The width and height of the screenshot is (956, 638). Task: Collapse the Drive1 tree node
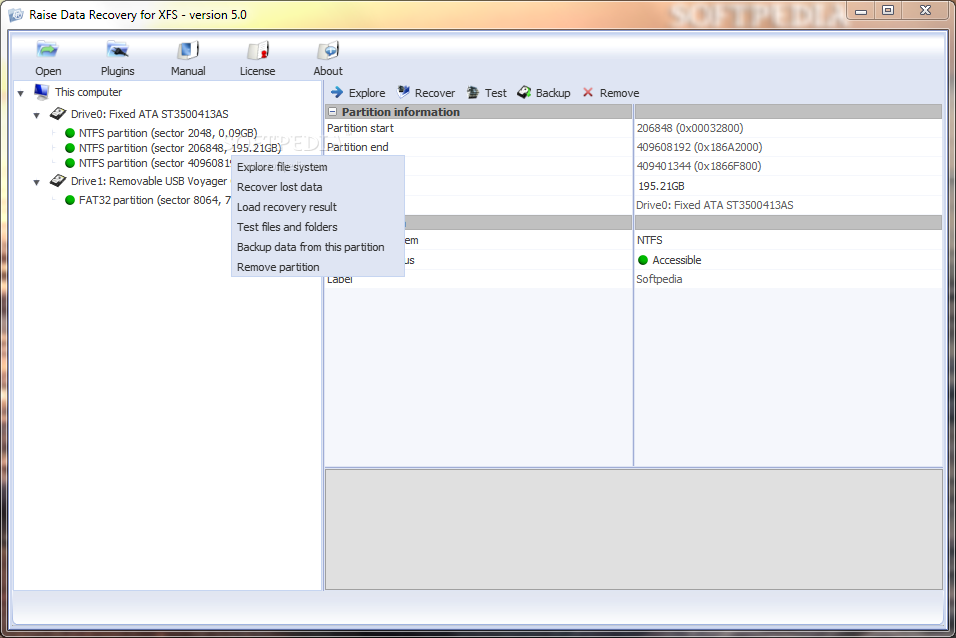37,182
